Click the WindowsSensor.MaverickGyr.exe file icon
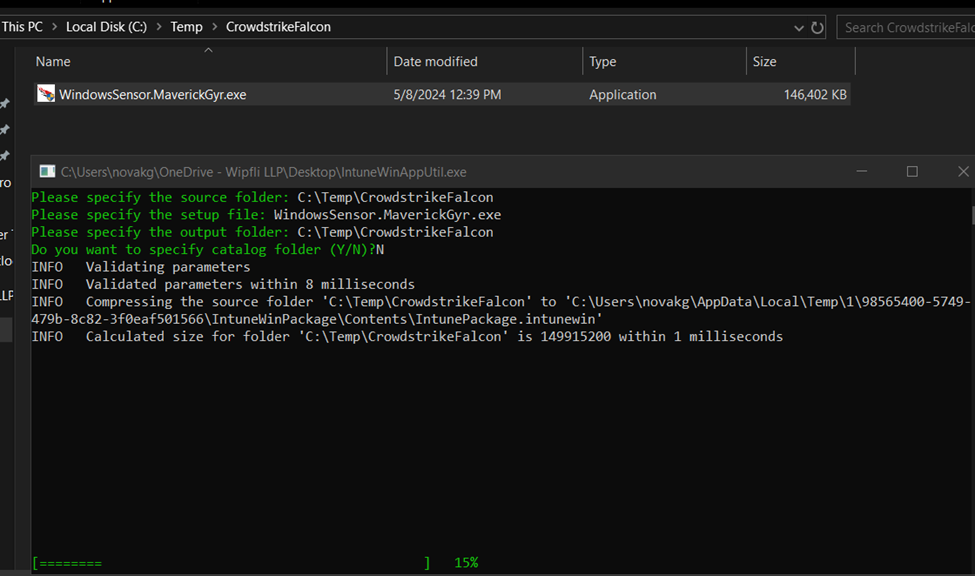Screen dimensions: 975x576 click(x=46, y=94)
